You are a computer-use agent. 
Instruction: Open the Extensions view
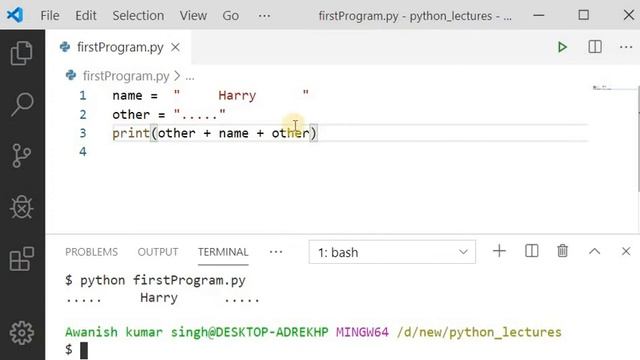22,258
